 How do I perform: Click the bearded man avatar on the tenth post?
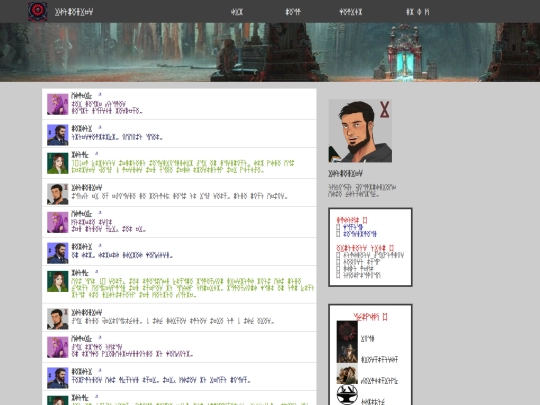(58, 378)
